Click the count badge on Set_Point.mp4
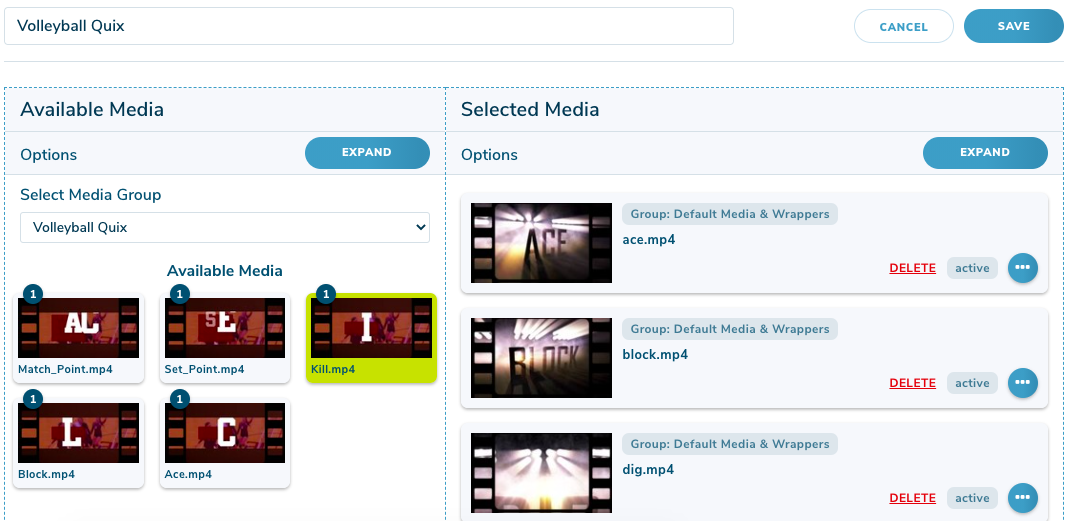The image size is (1074, 521). point(179,294)
